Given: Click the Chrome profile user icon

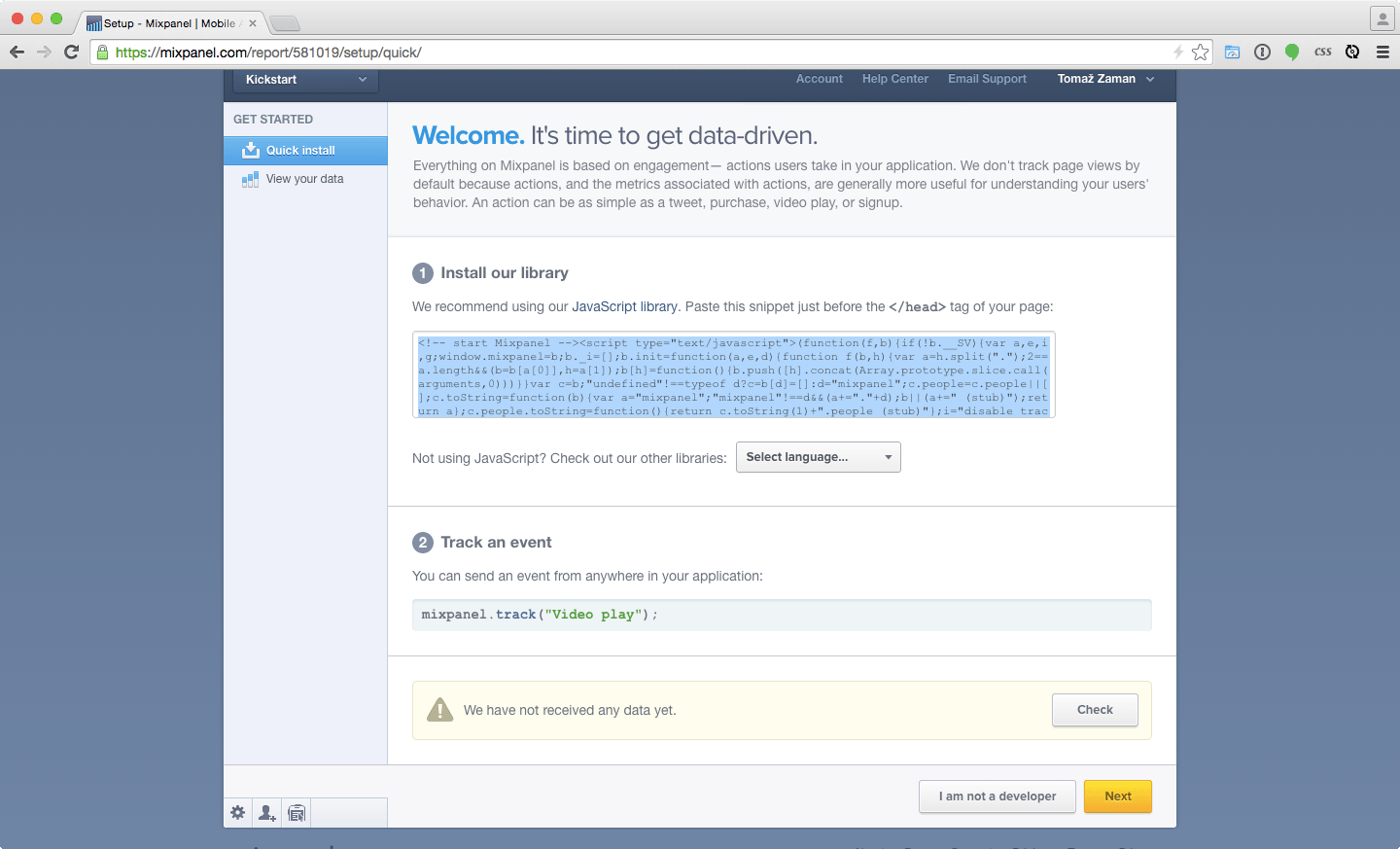Looking at the screenshot, I should (1382, 18).
